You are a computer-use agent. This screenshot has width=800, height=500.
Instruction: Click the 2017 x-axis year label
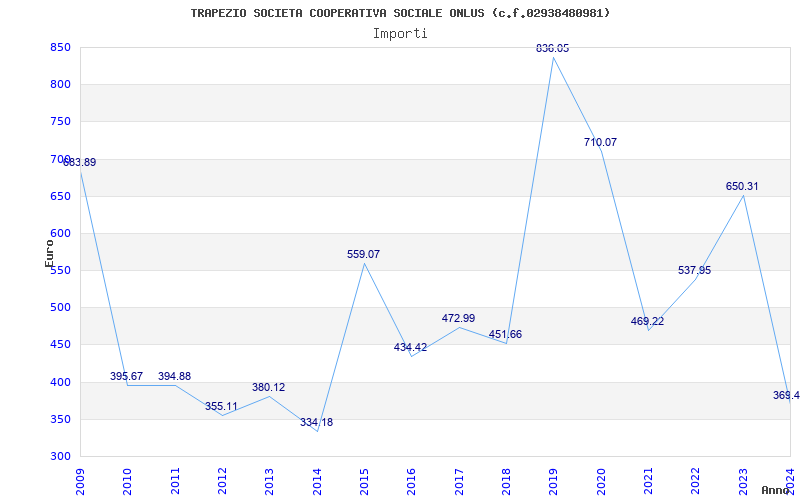click(459, 482)
